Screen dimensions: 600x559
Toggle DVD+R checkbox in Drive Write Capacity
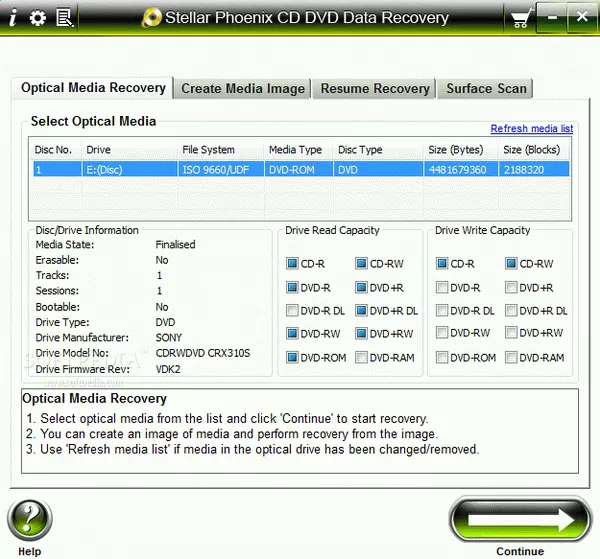pyautogui.click(x=511, y=287)
